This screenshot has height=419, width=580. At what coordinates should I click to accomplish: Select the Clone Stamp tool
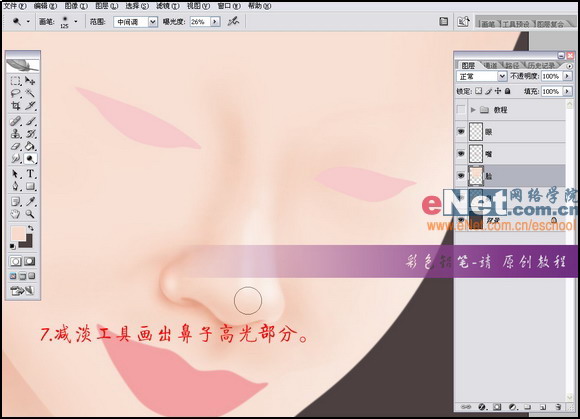[x=16, y=134]
